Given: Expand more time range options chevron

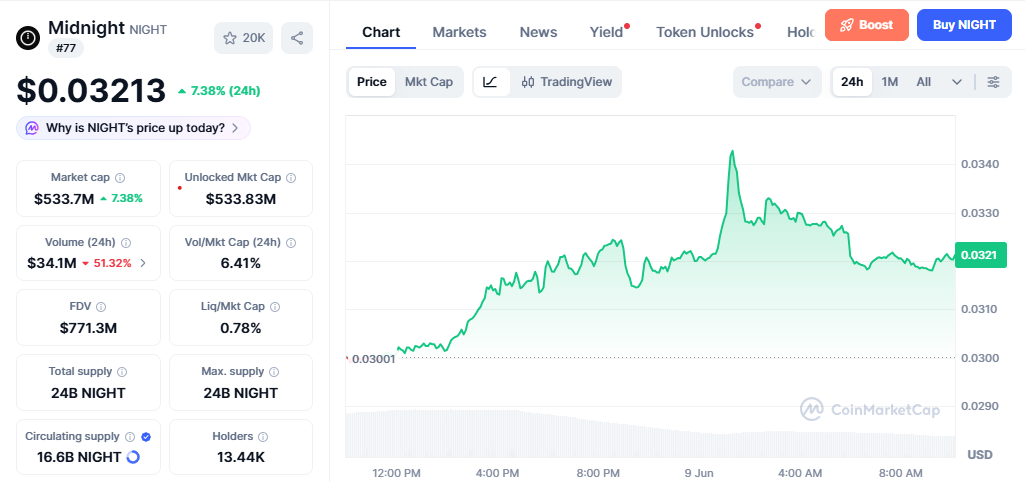Looking at the screenshot, I should point(957,82).
